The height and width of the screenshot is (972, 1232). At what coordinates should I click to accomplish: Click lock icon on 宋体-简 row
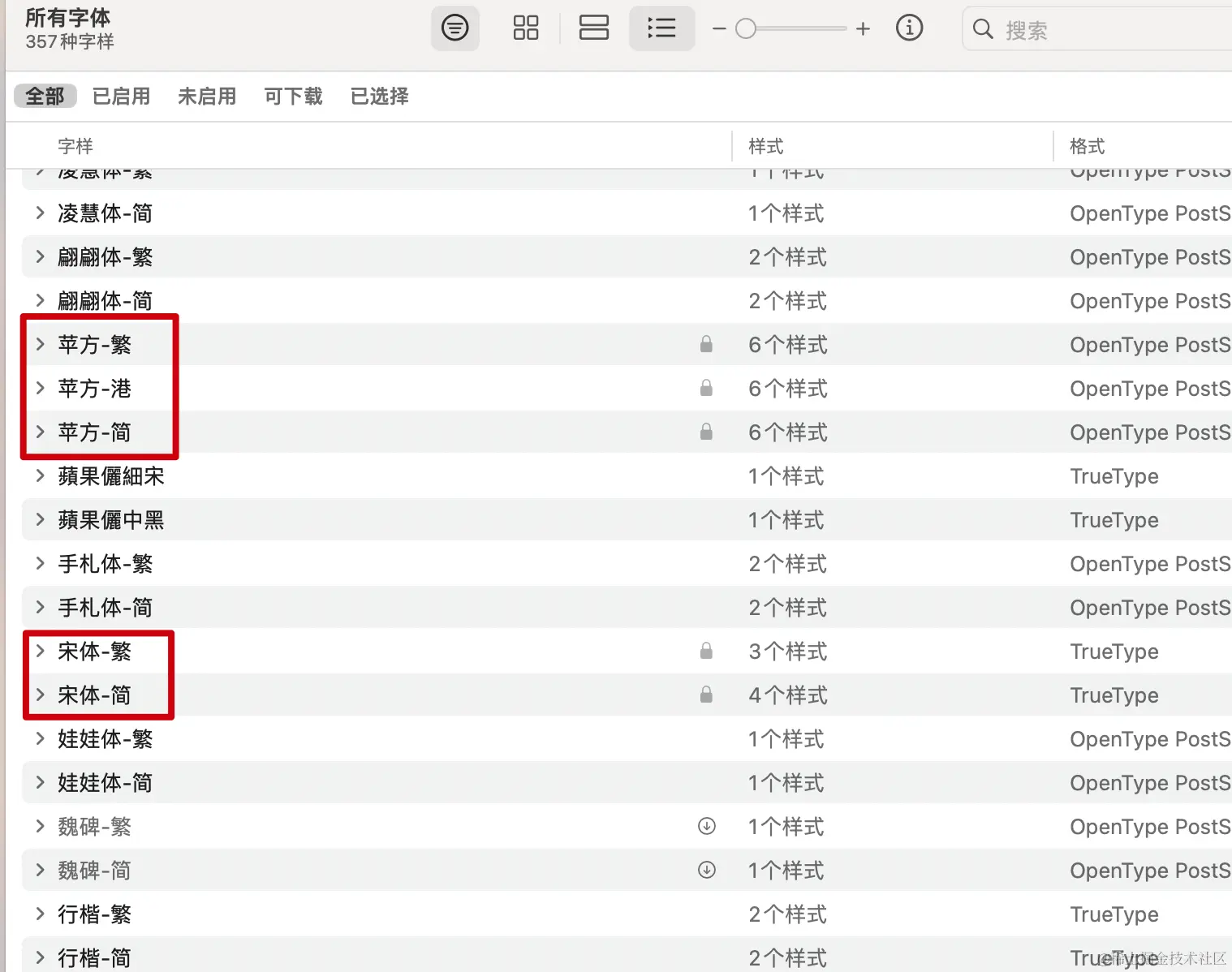click(x=706, y=695)
